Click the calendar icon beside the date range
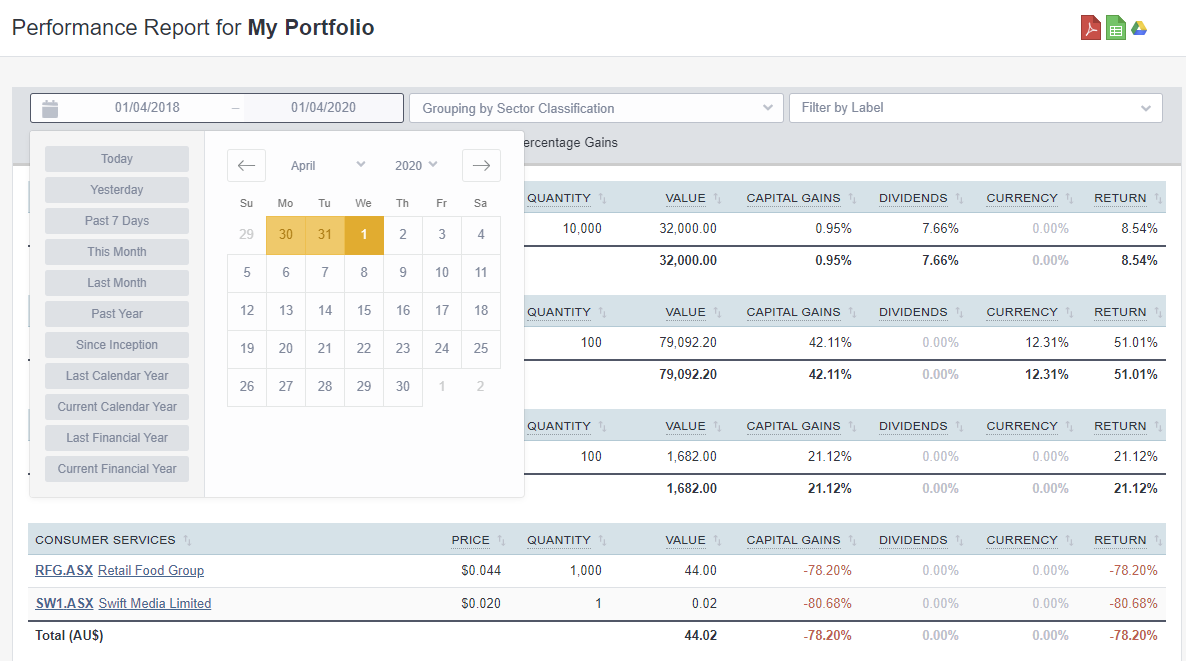 [x=50, y=108]
